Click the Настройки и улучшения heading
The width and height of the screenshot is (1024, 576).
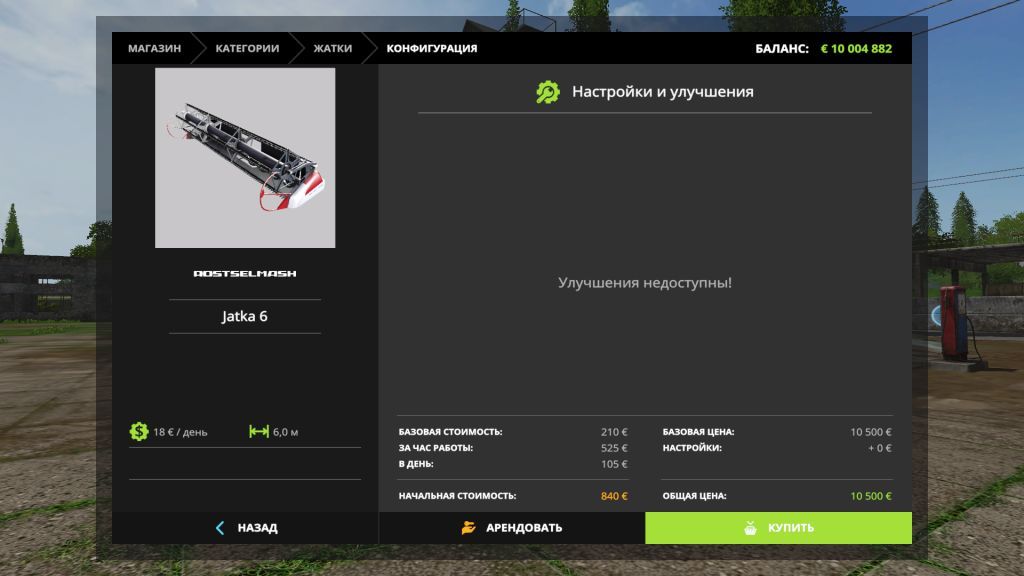[663, 91]
